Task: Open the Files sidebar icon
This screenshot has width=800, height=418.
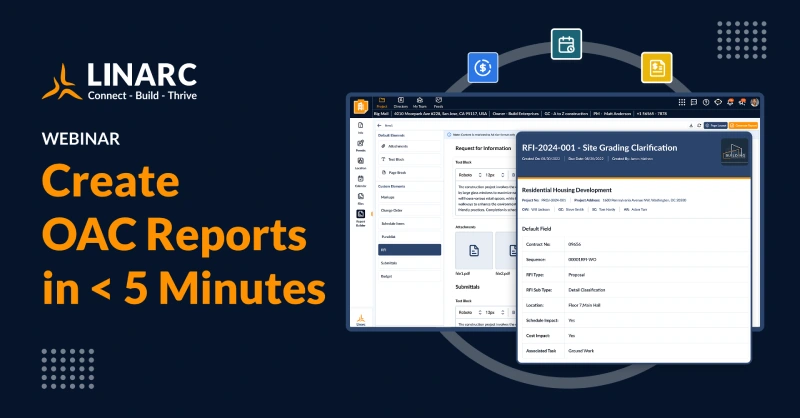Action: point(361,199)
